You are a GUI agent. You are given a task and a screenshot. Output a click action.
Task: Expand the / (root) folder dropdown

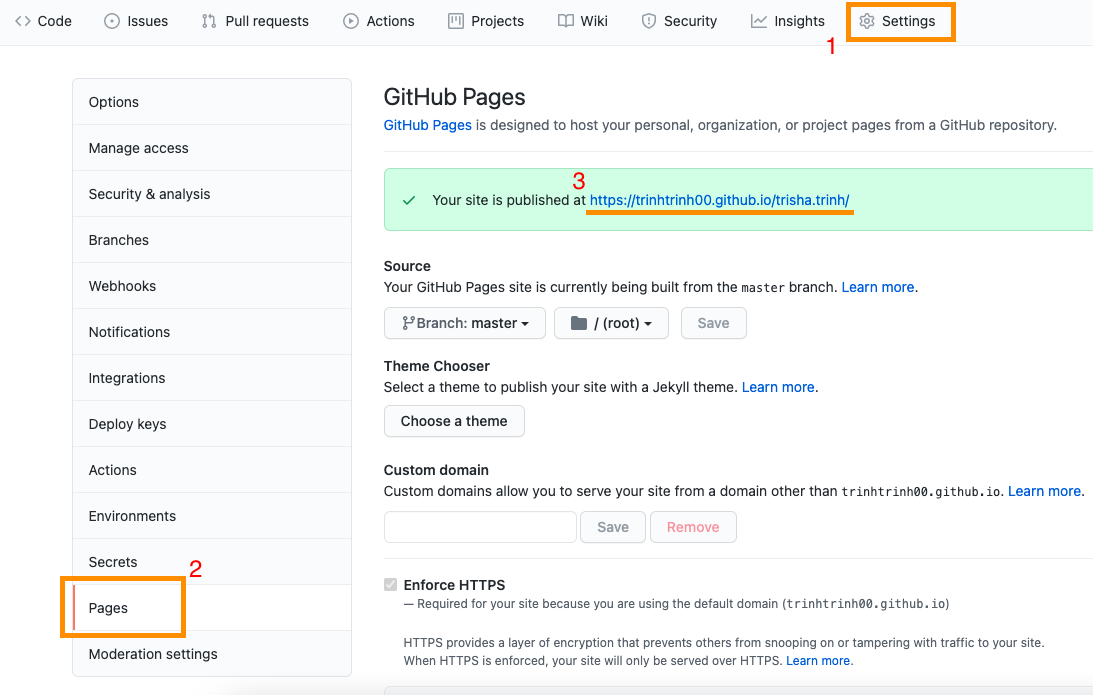click(611, 323)
